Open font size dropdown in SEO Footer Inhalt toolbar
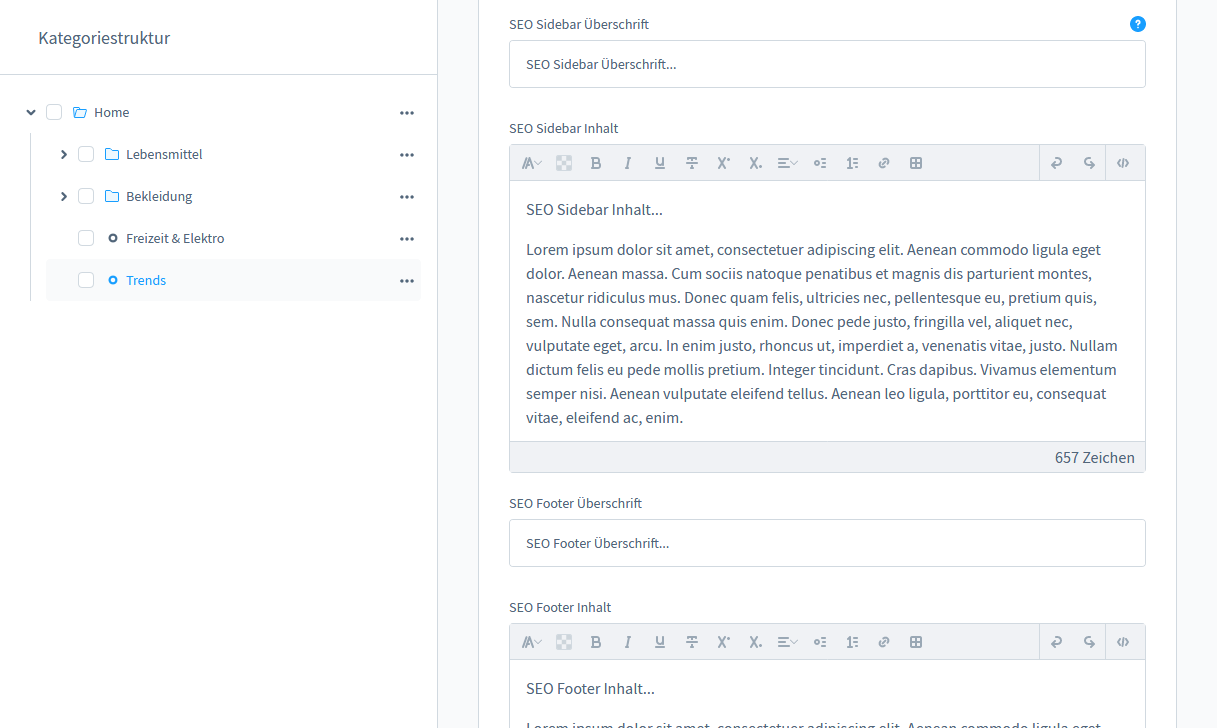 [x=532, y=642]
